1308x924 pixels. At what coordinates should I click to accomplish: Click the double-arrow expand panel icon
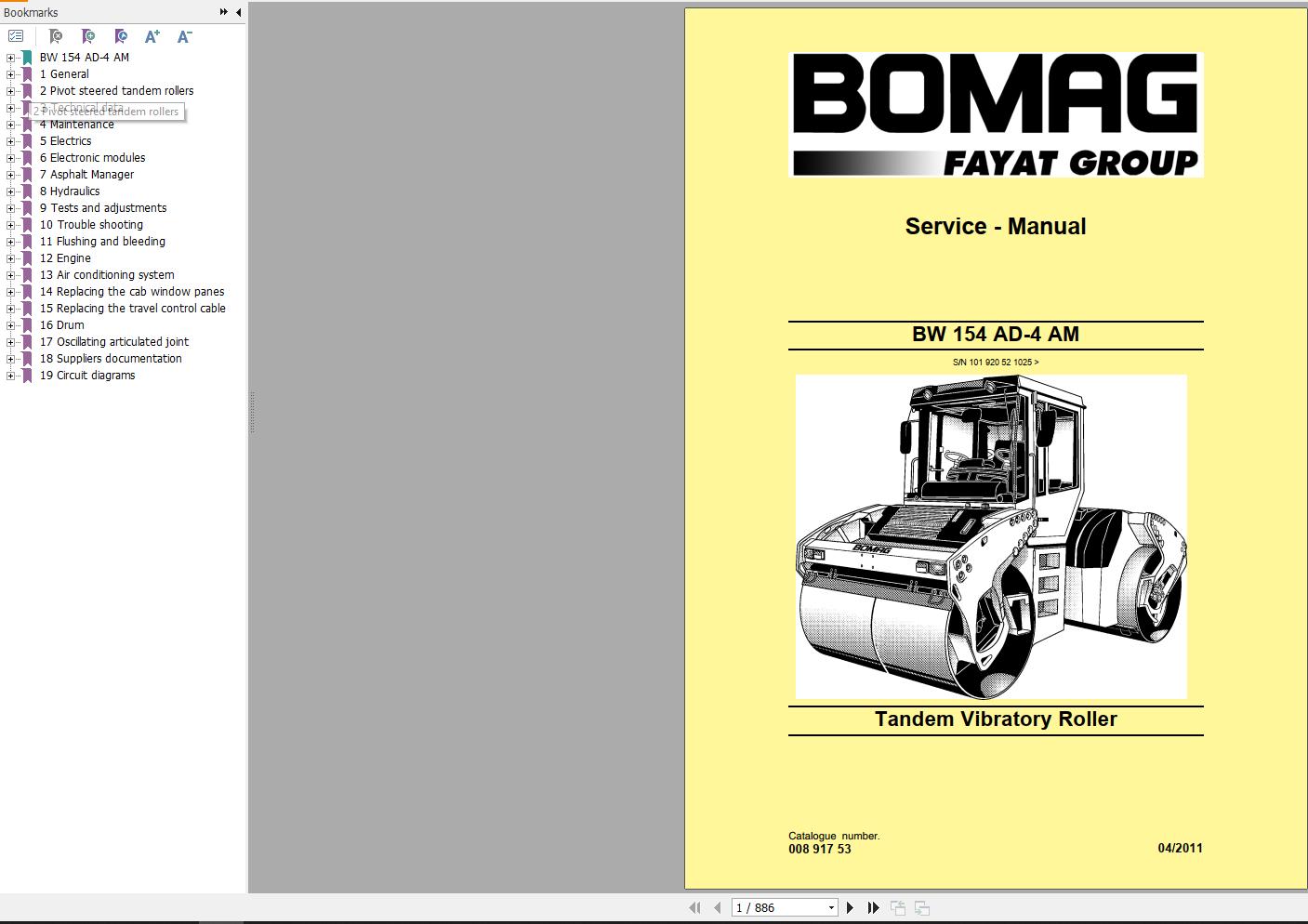point(224,12)
